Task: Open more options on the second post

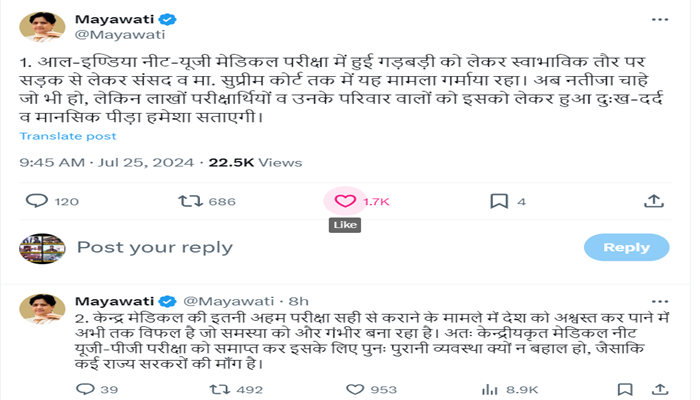Action: pyautogui.click(x=659, y=300)
